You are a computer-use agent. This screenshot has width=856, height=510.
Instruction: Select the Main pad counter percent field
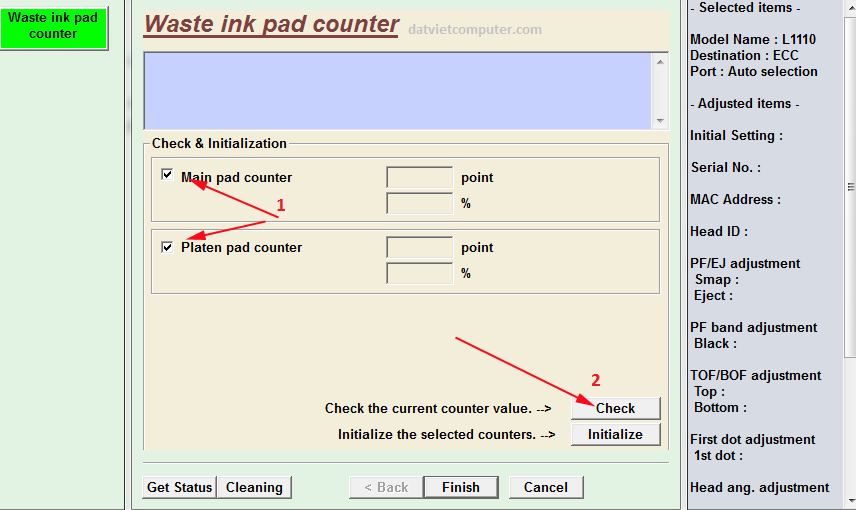pyautogui.click(x=419, y=203)
